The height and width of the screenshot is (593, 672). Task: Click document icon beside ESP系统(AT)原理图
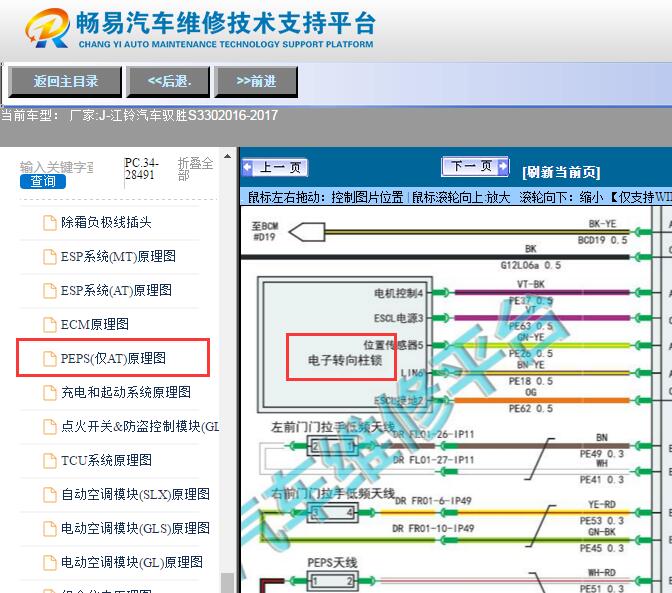point(50,291)
